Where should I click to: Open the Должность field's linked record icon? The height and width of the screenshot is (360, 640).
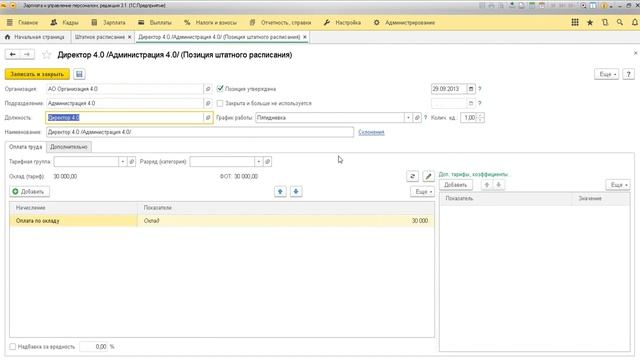(208, 118)
